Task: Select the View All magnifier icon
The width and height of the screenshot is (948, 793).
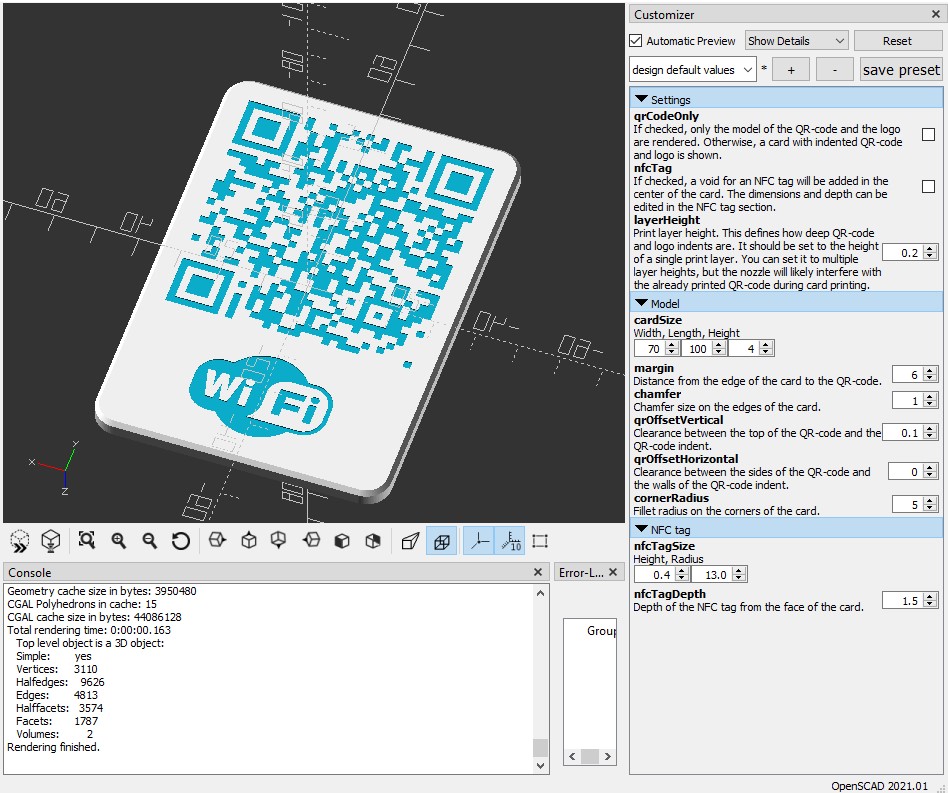Action: 86,540
